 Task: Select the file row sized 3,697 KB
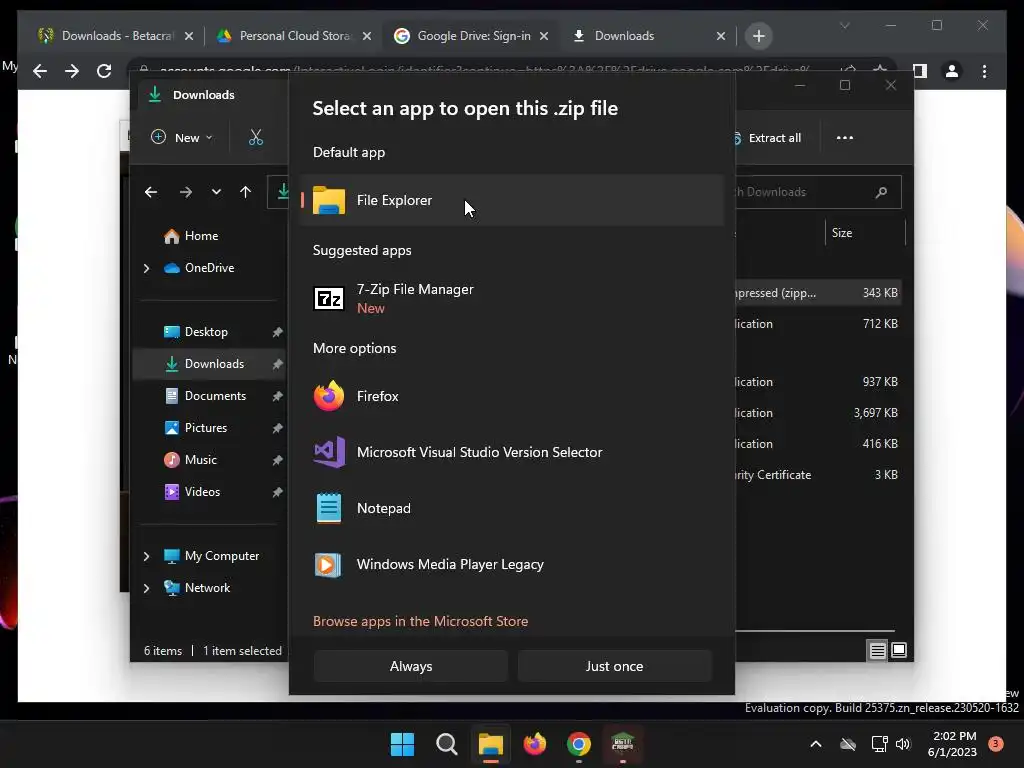click(x=818, y=413)
